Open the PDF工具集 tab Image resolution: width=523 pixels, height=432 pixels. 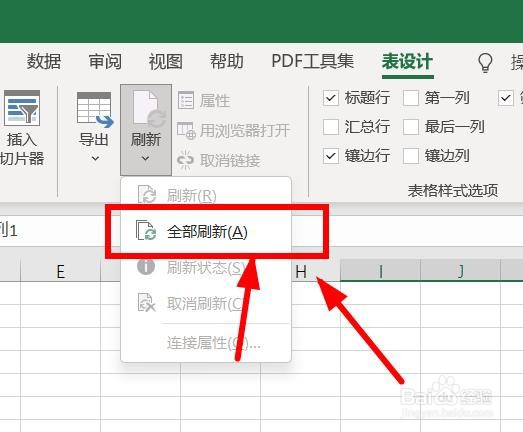[312, 62]
